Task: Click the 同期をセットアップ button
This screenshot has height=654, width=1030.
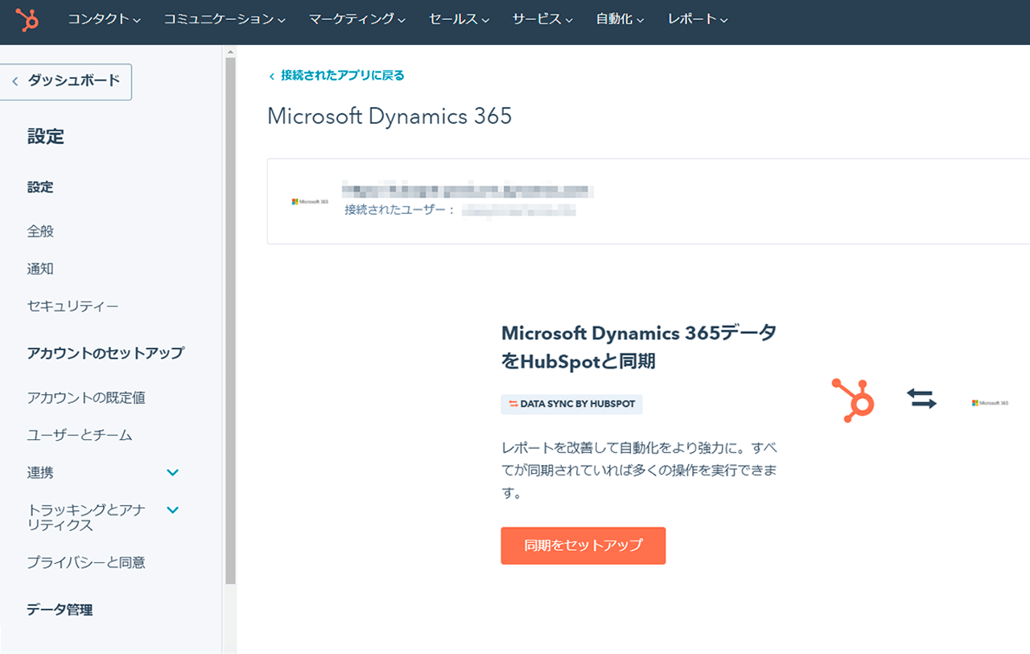Action: click(583, 546)
